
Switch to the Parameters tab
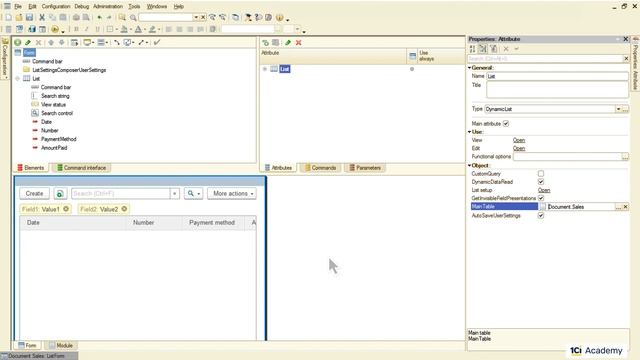click(364, 168)
